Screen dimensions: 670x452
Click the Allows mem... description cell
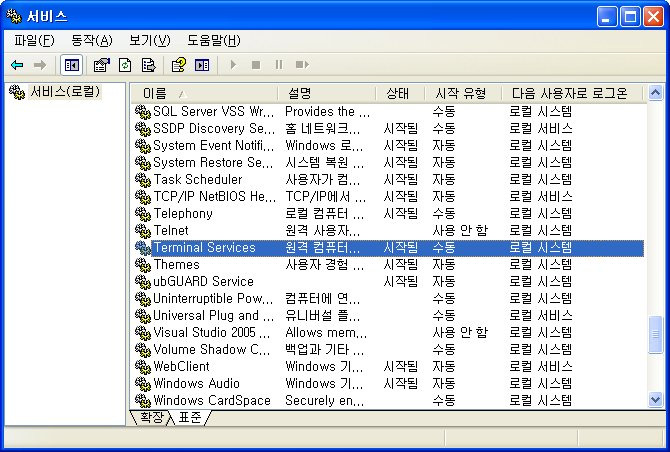click(326, 333)
